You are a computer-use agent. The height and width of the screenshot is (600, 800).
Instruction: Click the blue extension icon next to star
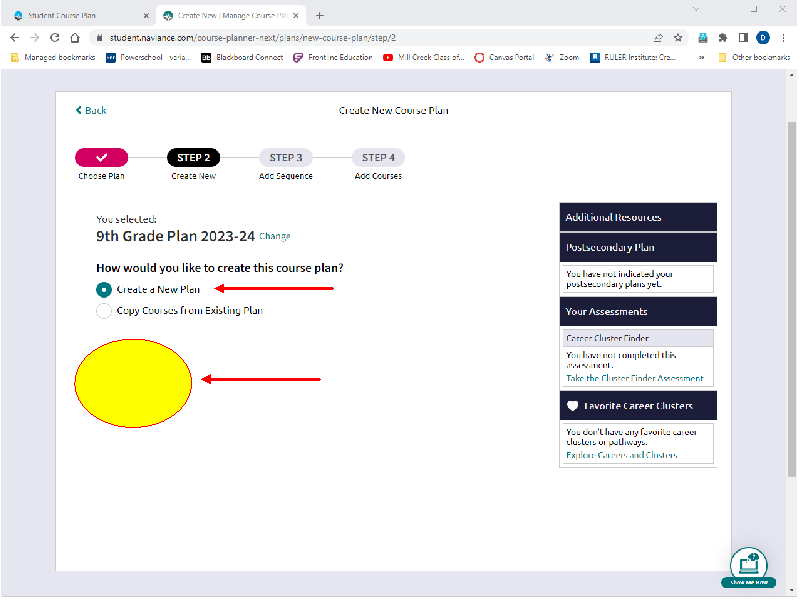pyautogui.click(x=703, y=38)
